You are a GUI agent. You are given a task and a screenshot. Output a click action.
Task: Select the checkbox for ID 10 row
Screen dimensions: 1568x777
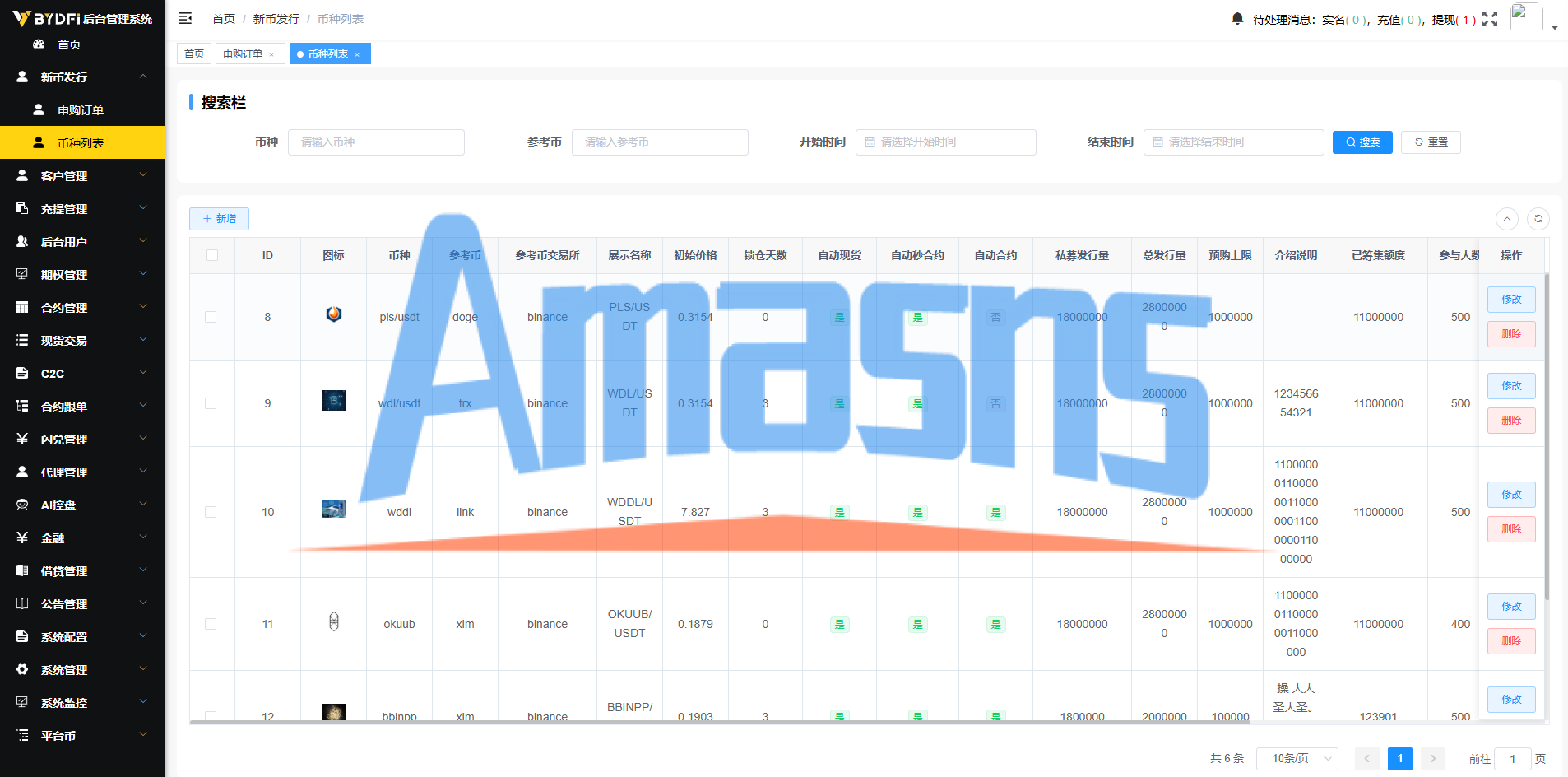[x=211, y=512]
